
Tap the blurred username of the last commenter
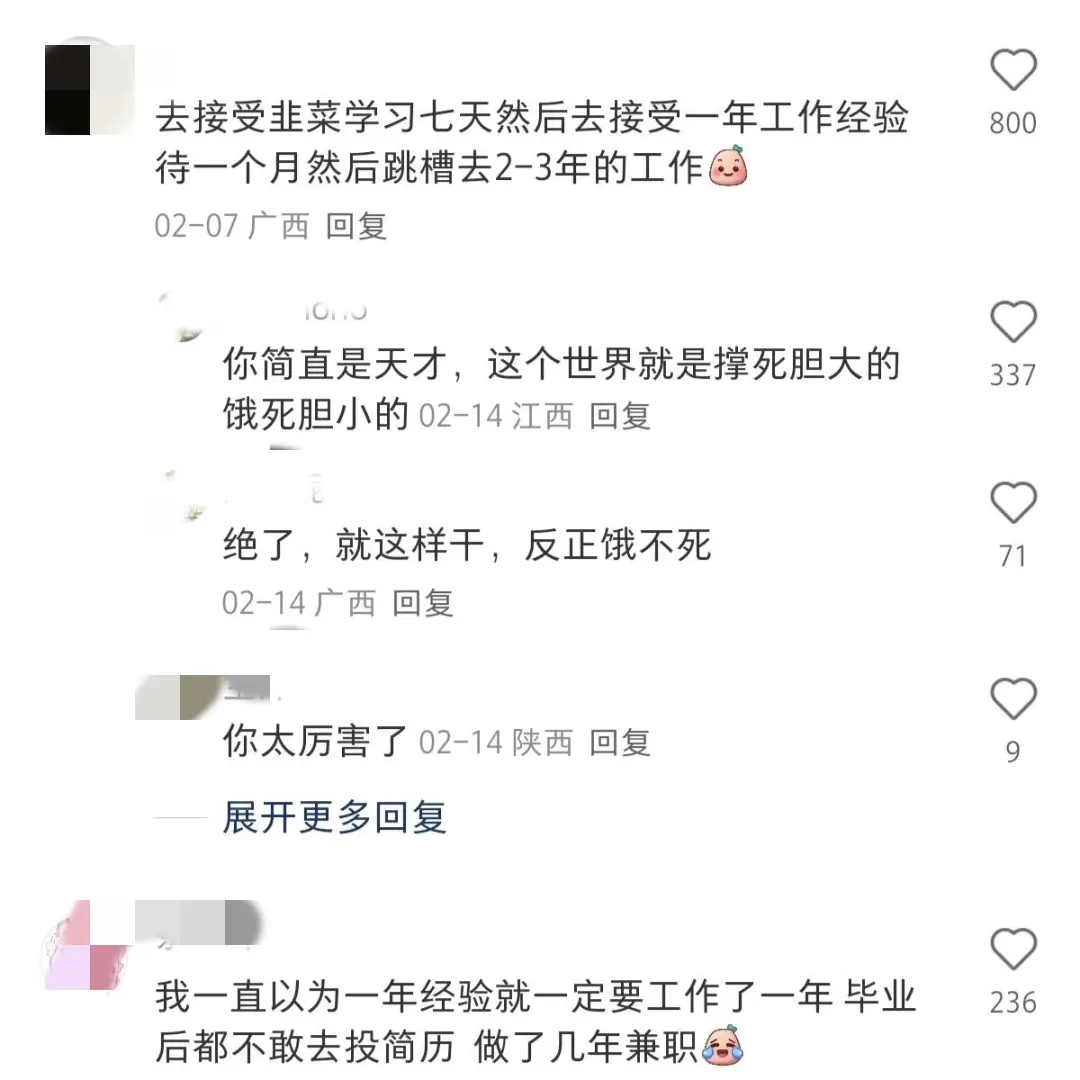click(x=197, y=922)
